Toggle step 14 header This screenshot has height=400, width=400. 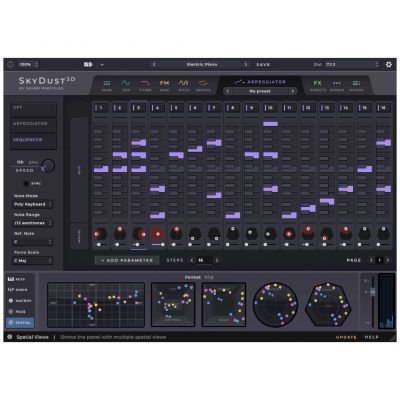[346, 108]
